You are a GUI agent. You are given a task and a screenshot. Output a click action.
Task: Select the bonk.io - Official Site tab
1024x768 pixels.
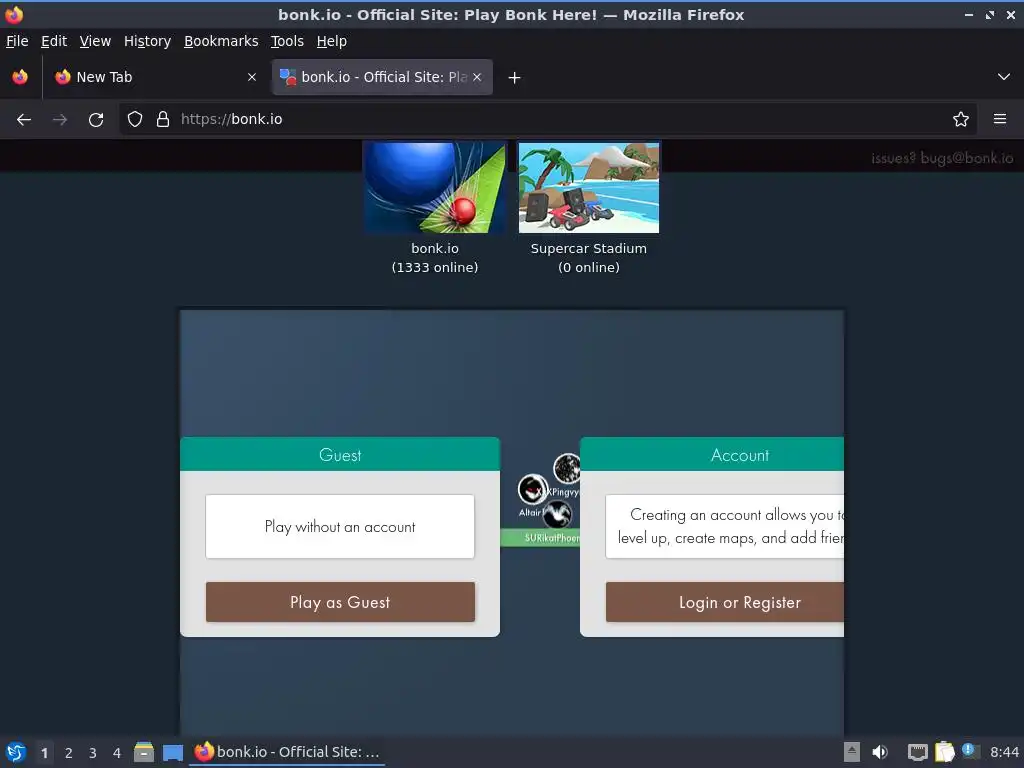point(382,77)
